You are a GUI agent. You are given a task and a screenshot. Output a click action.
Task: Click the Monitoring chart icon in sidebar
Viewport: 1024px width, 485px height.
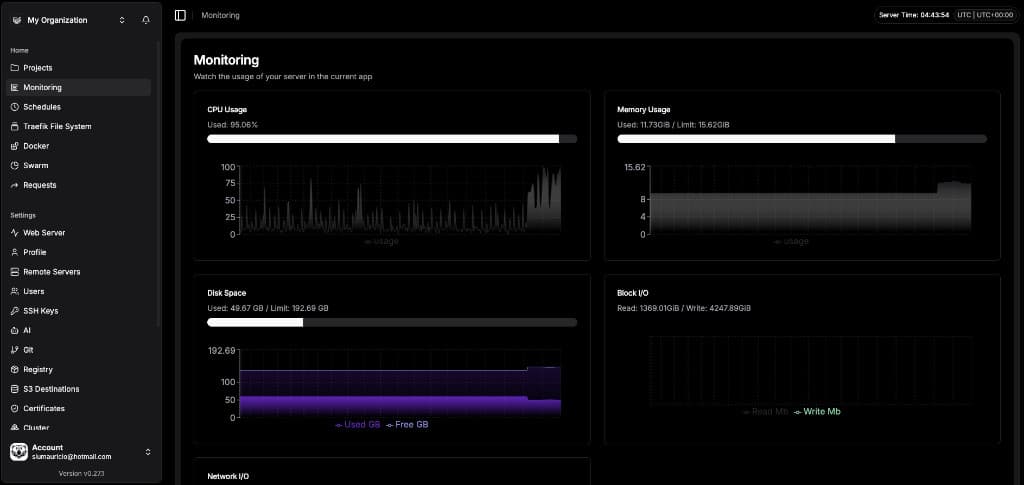coord(15,87)
